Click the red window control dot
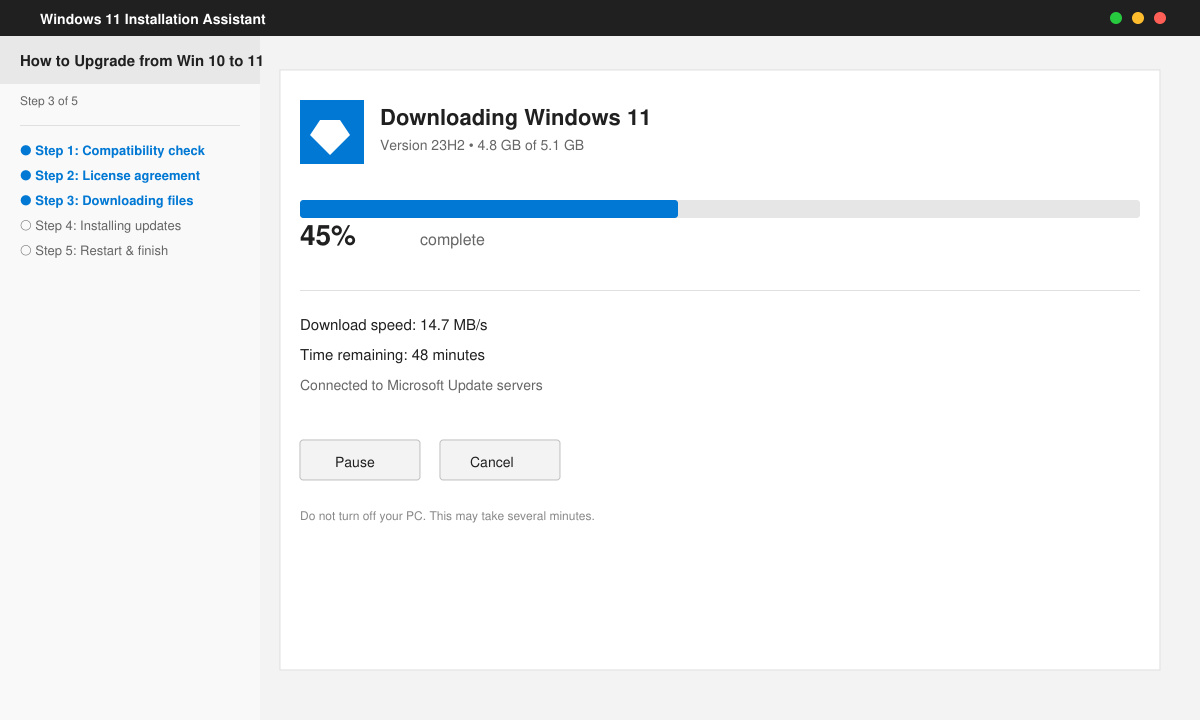 (1160, 18)
